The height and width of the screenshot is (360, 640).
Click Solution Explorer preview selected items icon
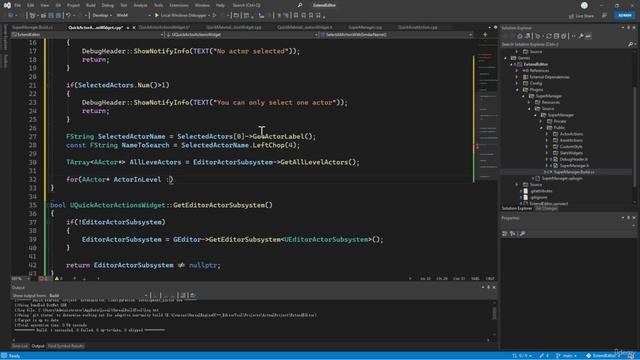588,36
